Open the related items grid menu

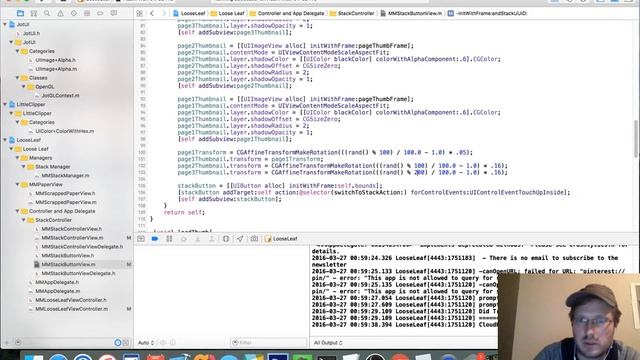tap(140, 13)
